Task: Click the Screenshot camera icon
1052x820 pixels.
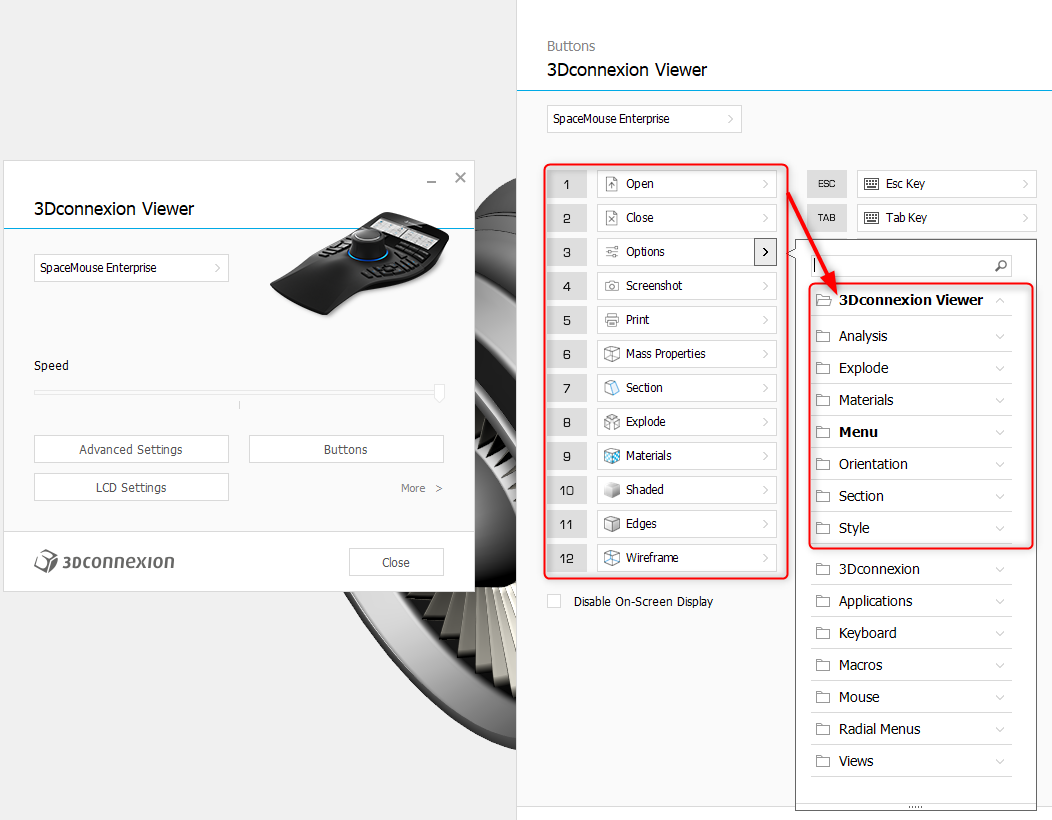Action: (x=611, y=286)
